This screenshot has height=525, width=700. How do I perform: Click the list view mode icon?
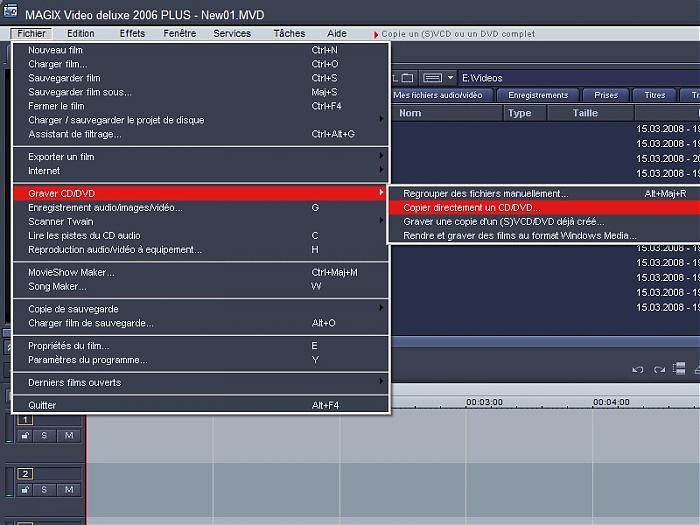pyautogui.click(x=432, y=78)
